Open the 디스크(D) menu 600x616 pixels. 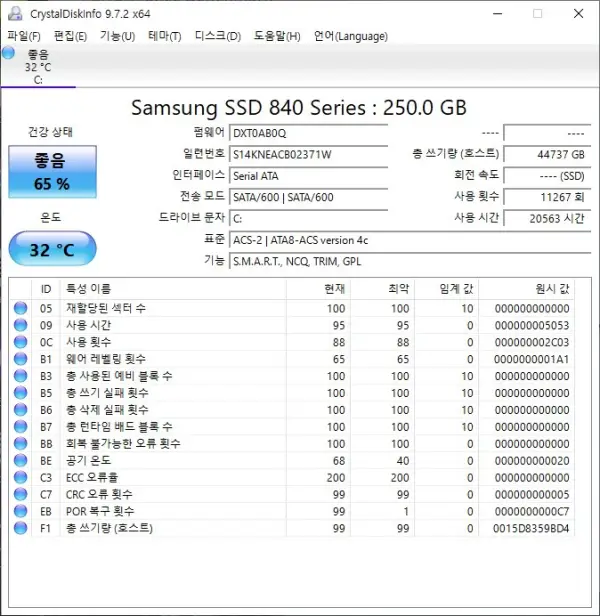[x=218, y=36]
